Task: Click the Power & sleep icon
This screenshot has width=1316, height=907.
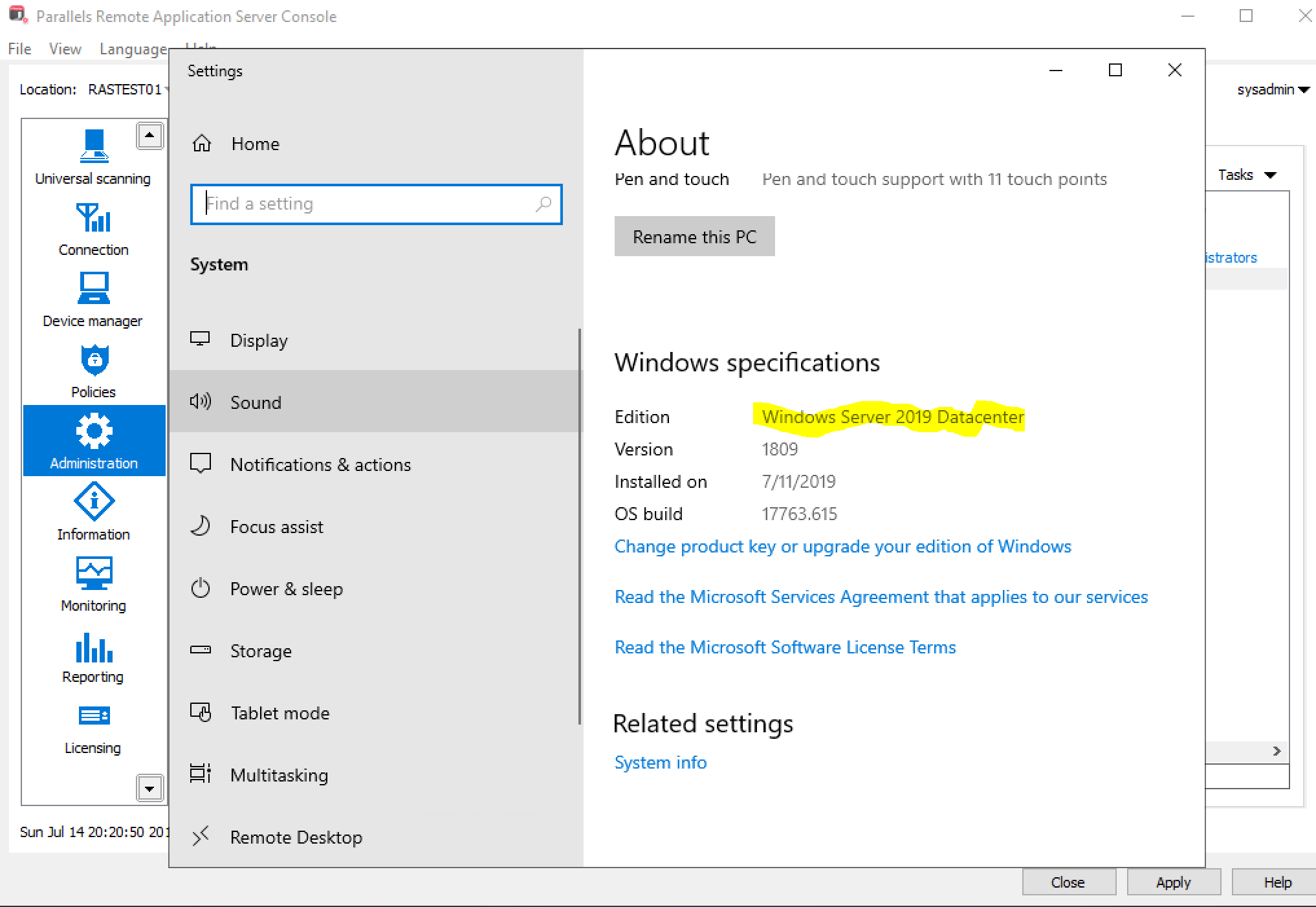Action: pyautogui.click(x=201, y=587)
